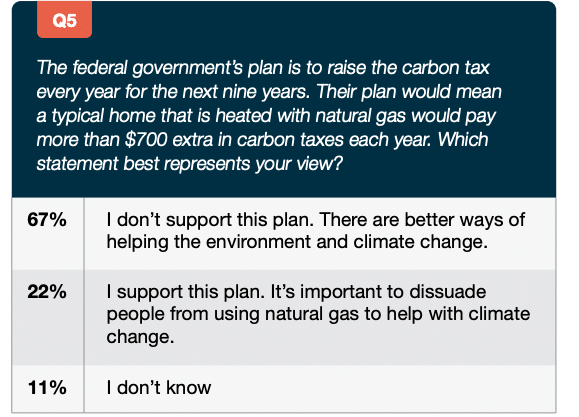The width and height of the screenshot is (579, 417).
Task: Click "I don't support this plan" sentence
Action: coord(210,220)
